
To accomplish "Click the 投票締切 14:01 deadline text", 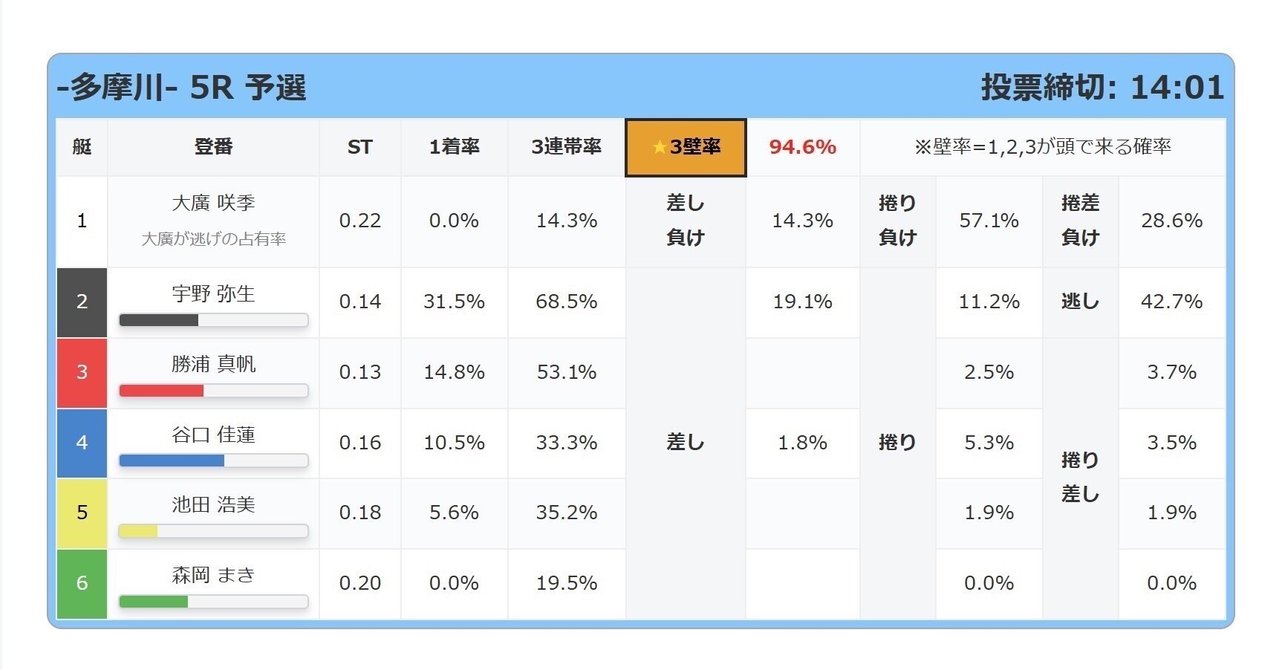I will click(1102, 88).
